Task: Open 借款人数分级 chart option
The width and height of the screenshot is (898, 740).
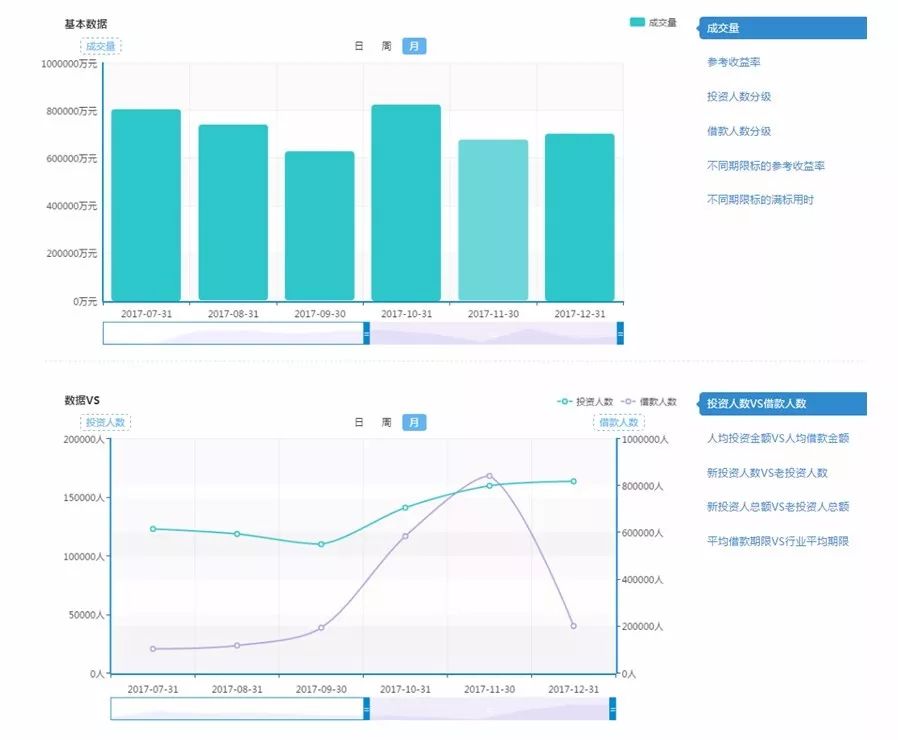Action: tap(739, 131)
